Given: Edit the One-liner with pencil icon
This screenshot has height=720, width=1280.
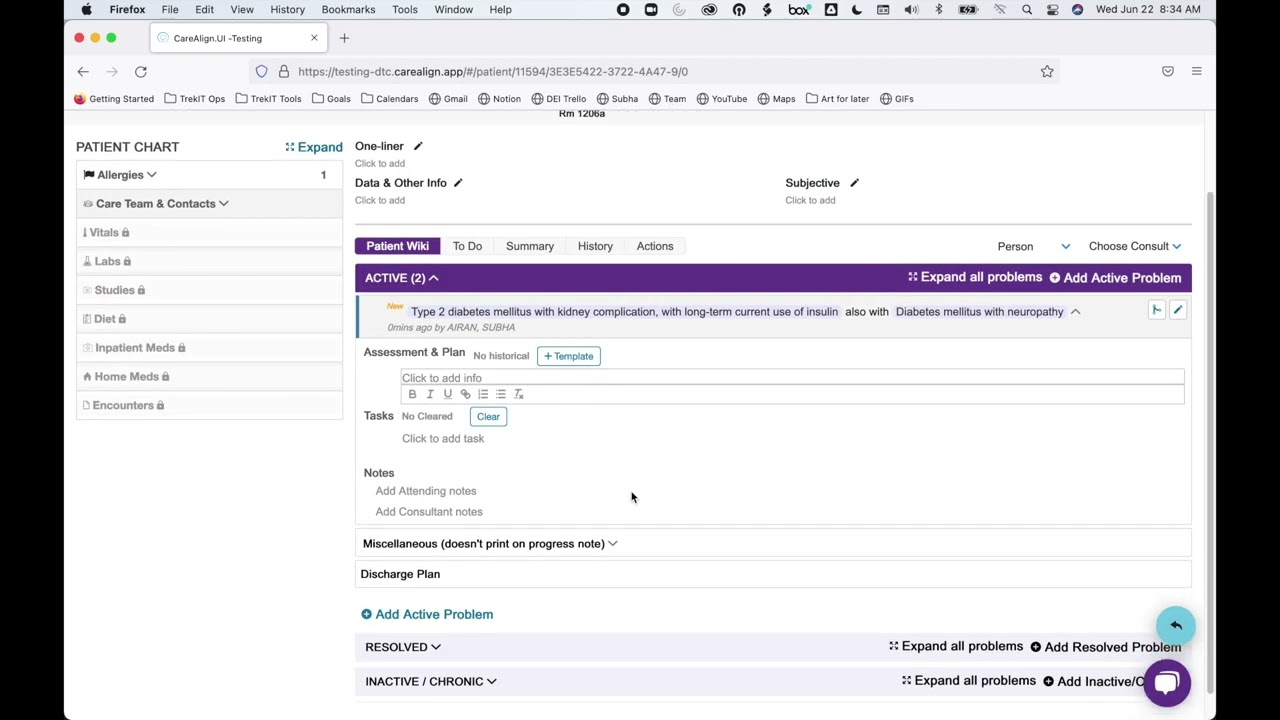Looking at the screenshot, I should point(418,146).
